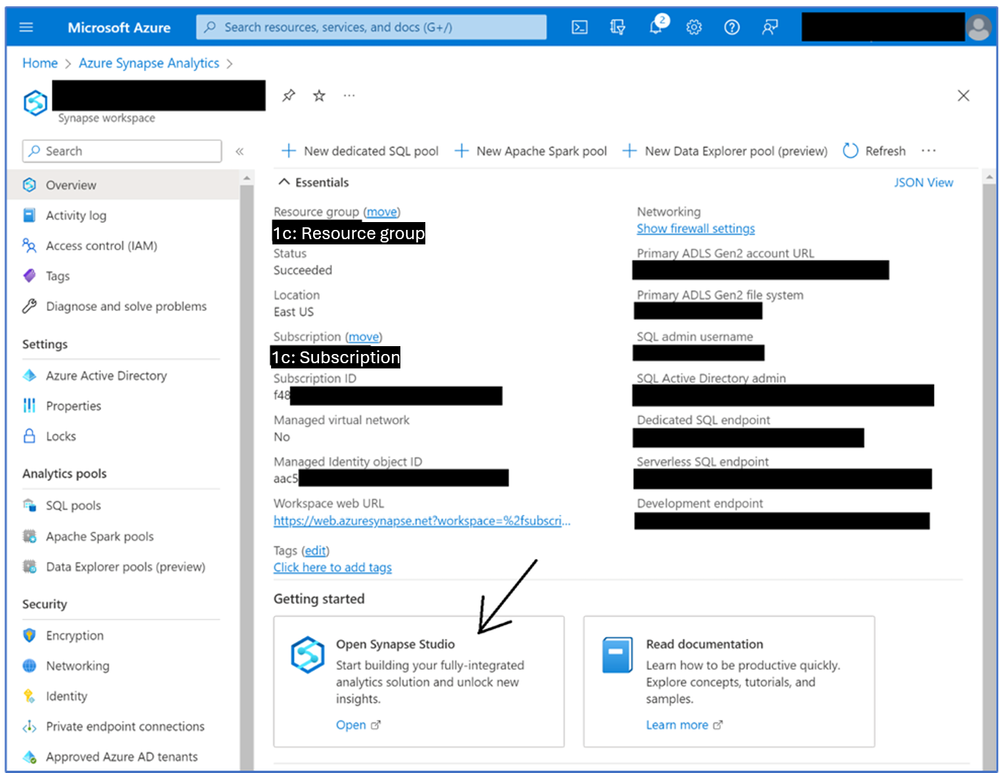Click the sidebar Search box

point(122,151)
